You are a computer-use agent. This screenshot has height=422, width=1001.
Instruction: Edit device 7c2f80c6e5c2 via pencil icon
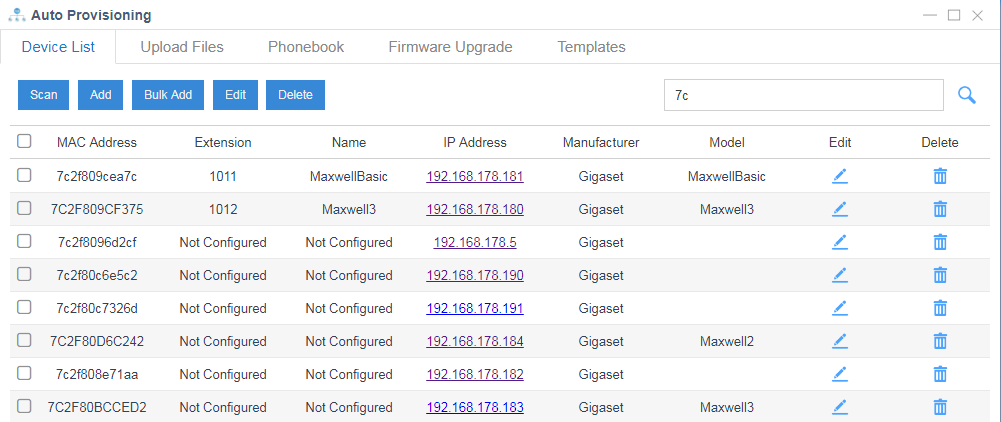pyautogui.click(x=839, y=275)
